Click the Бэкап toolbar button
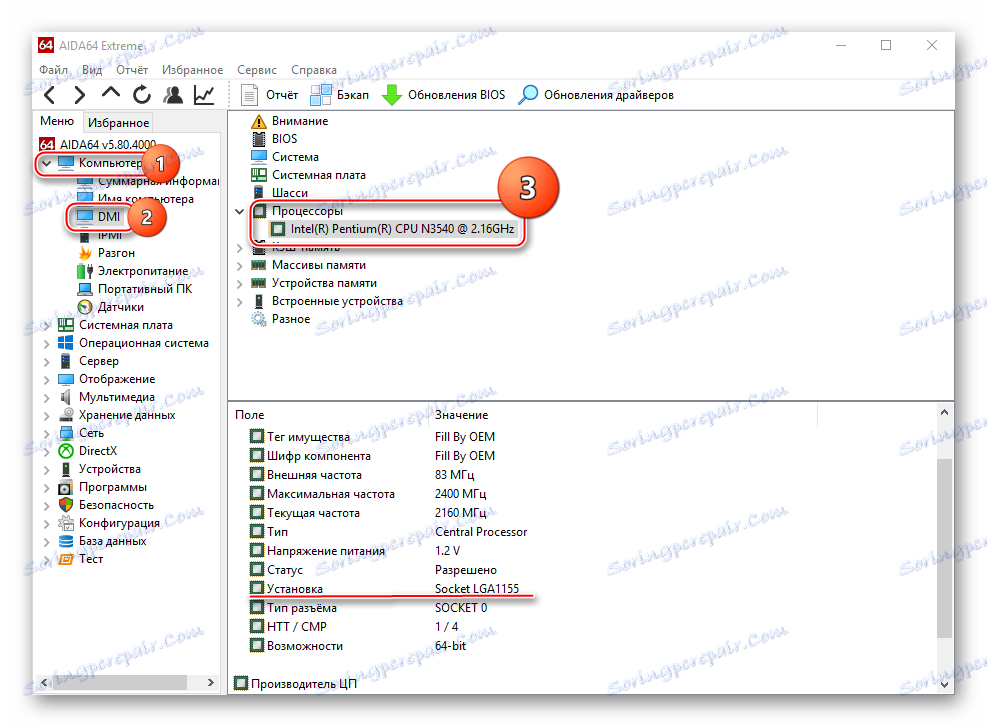This screenshot has width=987, height=727. click(339, 95)
